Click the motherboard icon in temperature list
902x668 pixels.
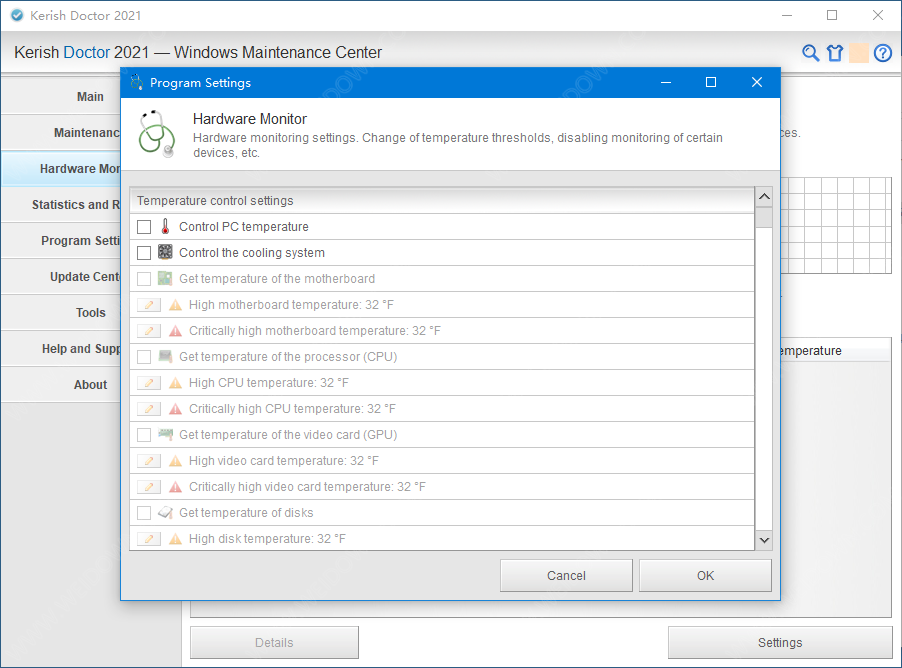pyautogui.click(x=165, y=278)
